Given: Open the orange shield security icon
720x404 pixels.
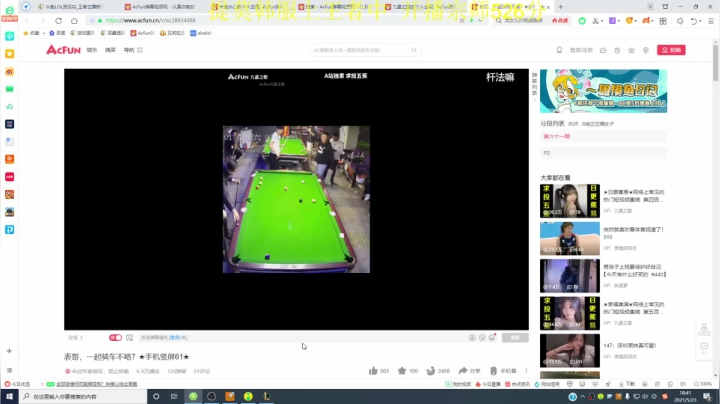Looking at the screenshot, I should (x=630, y=21).
